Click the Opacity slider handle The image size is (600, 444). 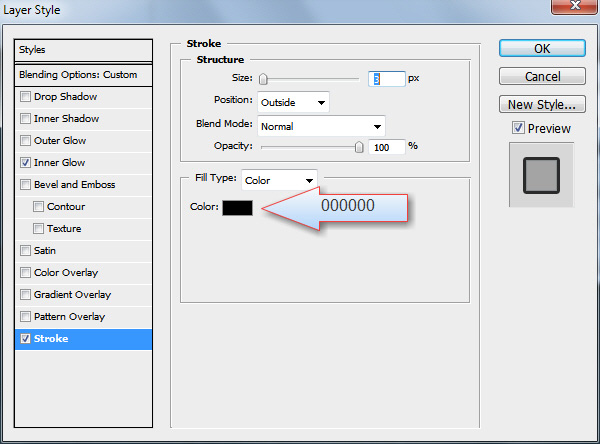pos(359,147)
